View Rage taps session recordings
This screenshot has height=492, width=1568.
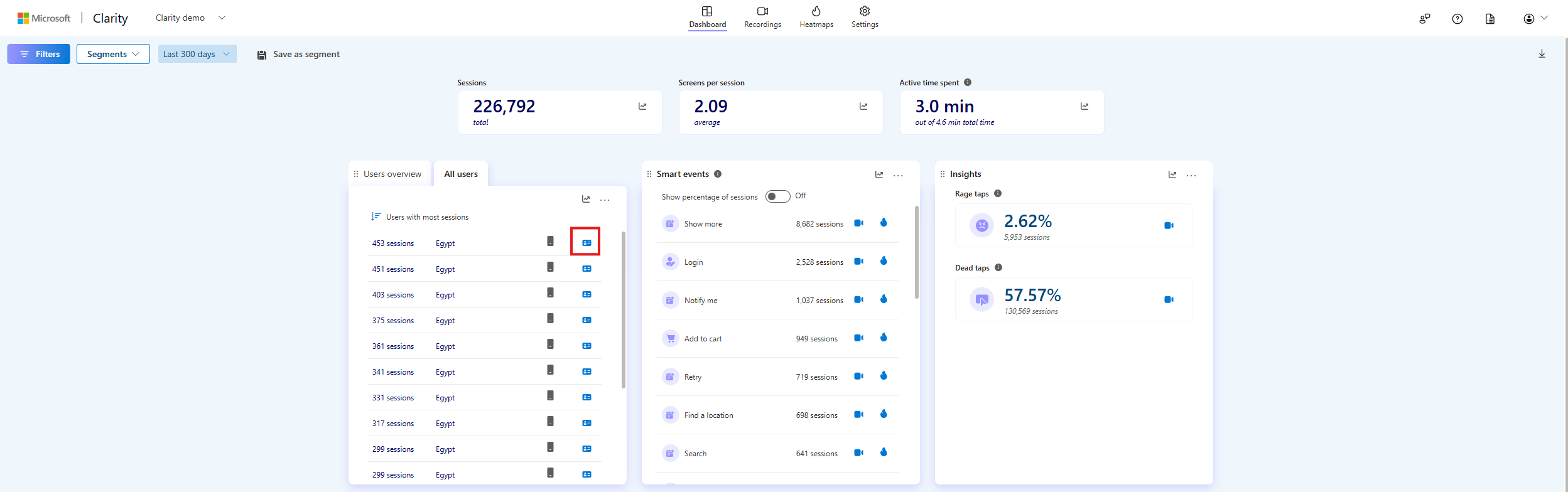pos(1169,225)
